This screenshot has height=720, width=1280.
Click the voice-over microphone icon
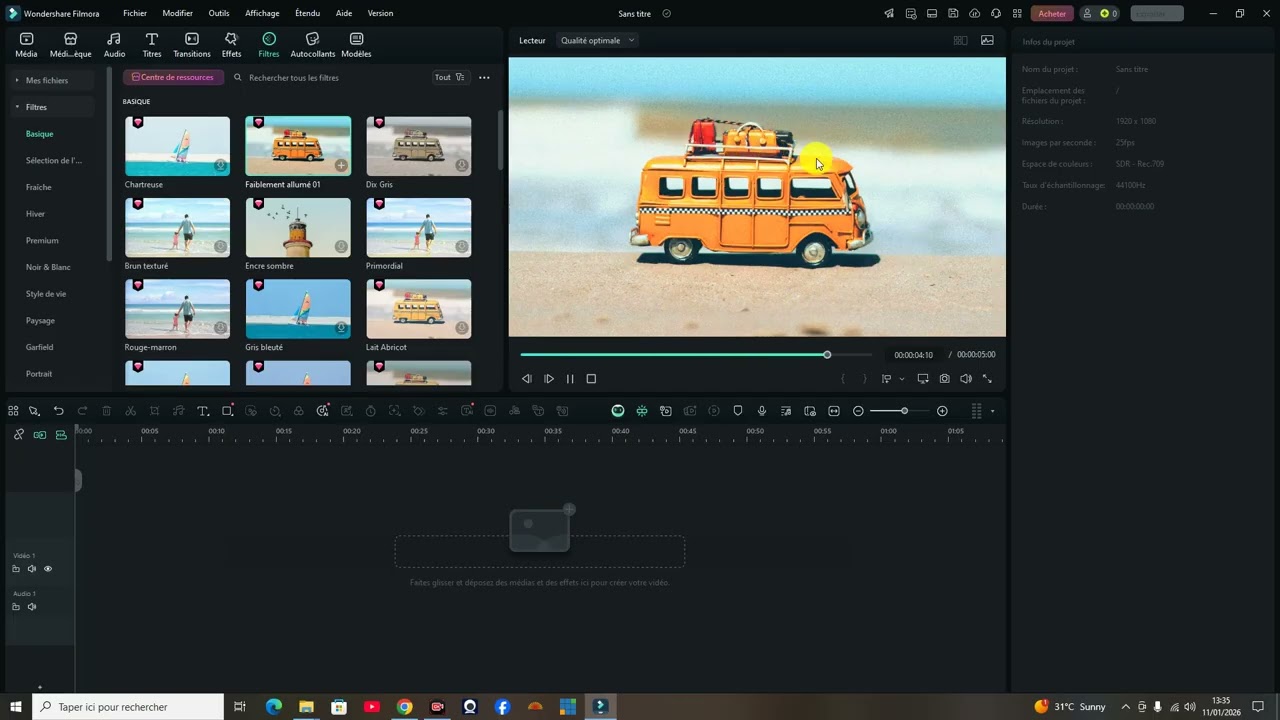[762, 411]
